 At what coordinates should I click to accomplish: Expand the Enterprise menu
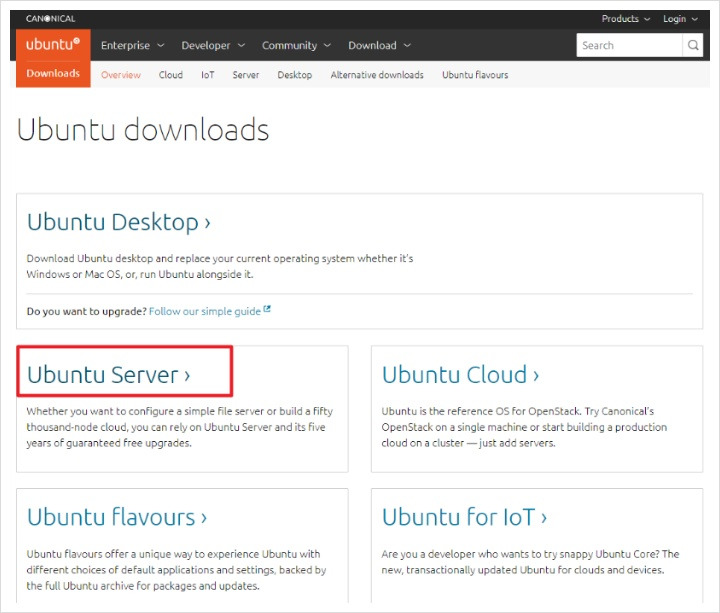(132, 45)
